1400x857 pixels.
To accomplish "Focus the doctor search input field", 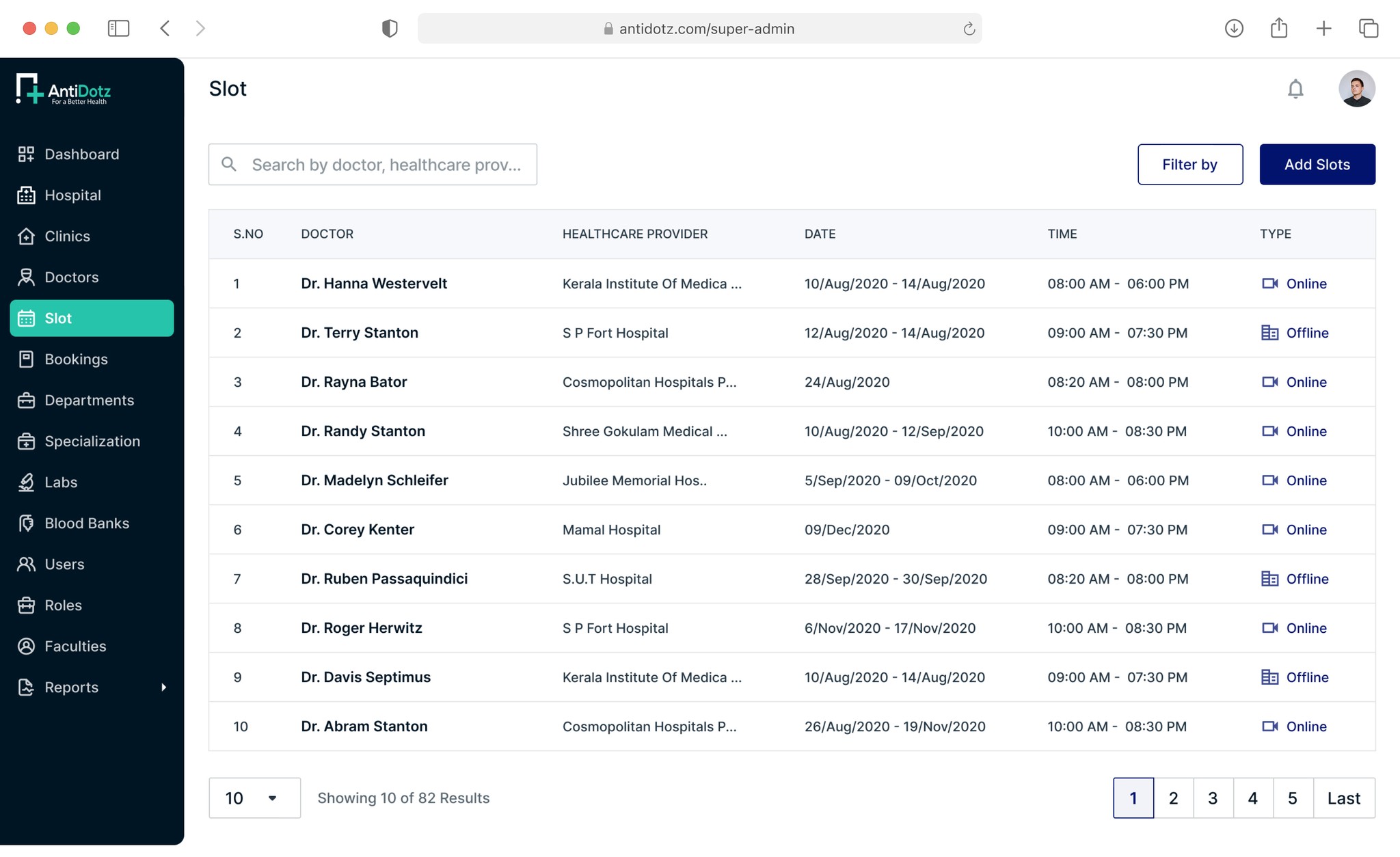I will coord(386,165).
